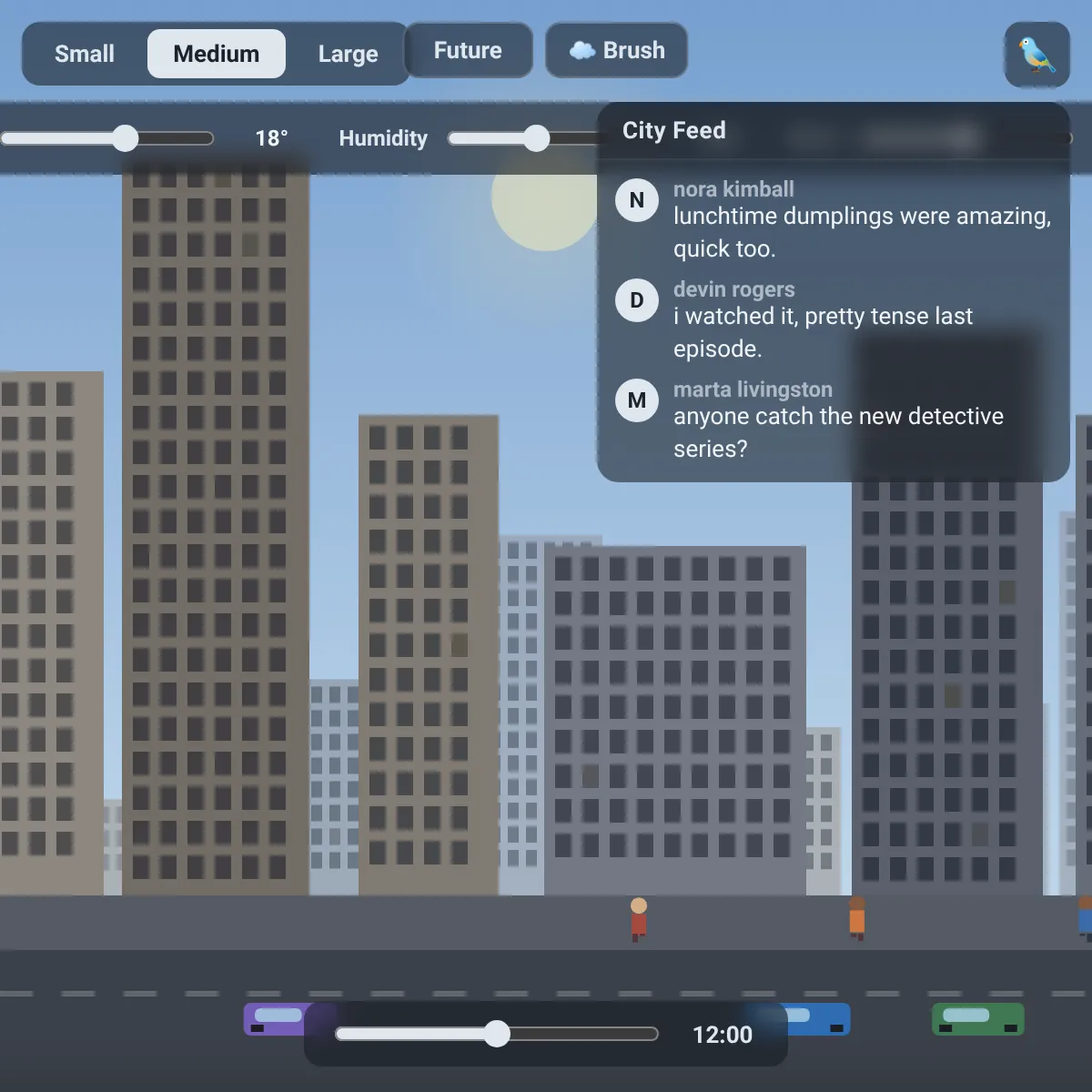Click the green car on the road
This screenshot has width=1092, height=1092.
[x=978, y=1019]
